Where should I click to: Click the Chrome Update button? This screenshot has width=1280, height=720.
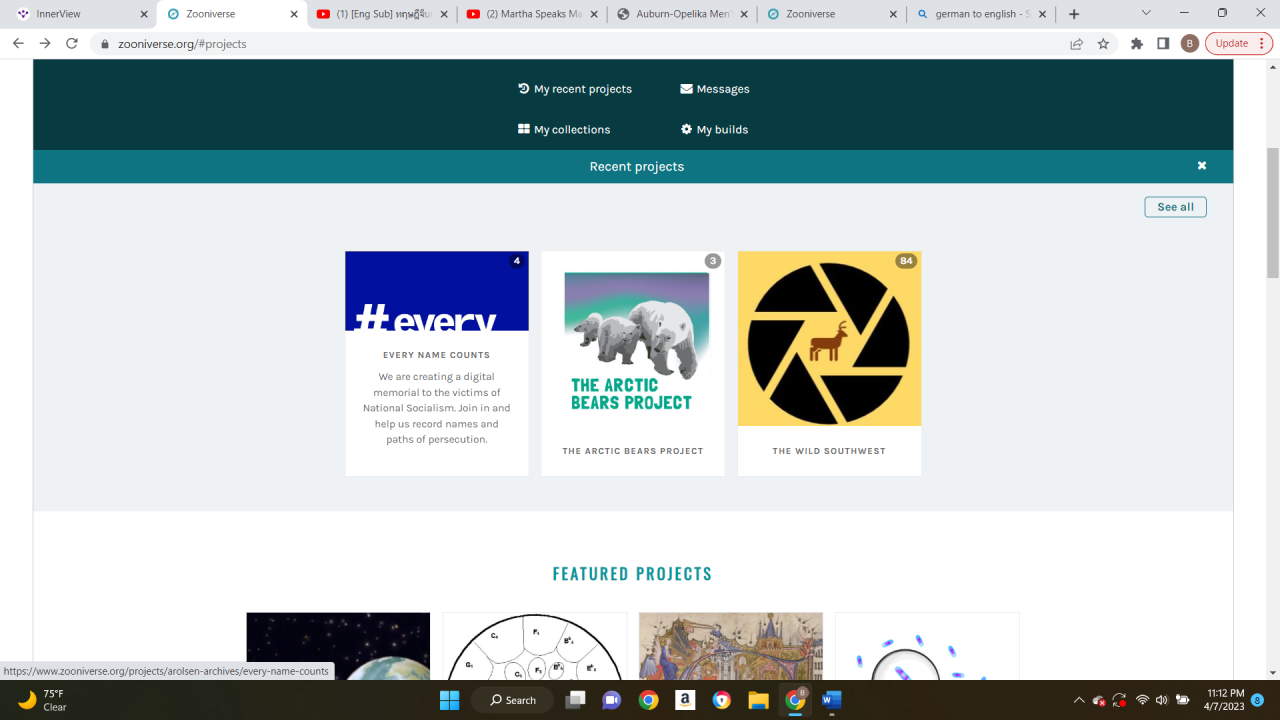click(1232, 43)
